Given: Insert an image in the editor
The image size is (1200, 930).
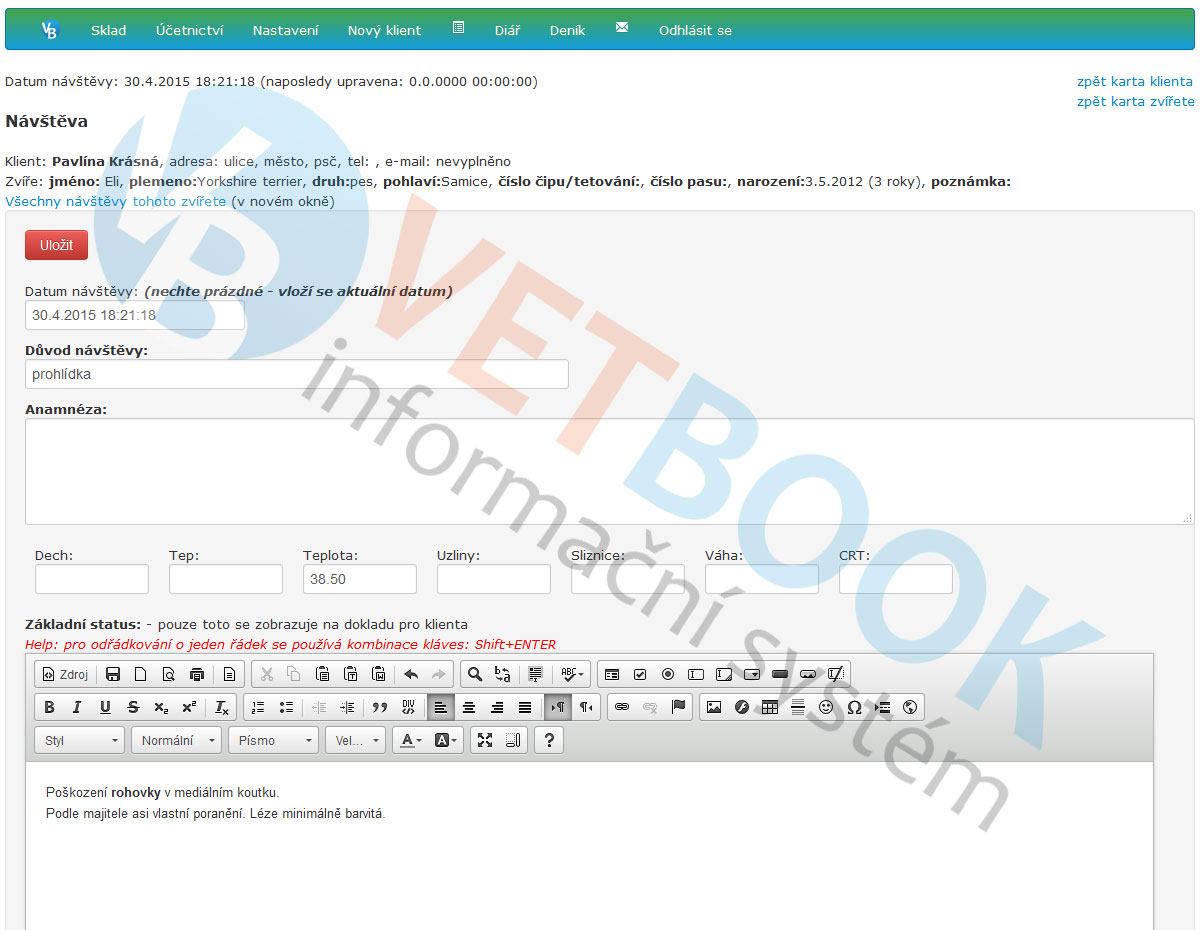Looking at the screenshot, I should pos(714,707).
